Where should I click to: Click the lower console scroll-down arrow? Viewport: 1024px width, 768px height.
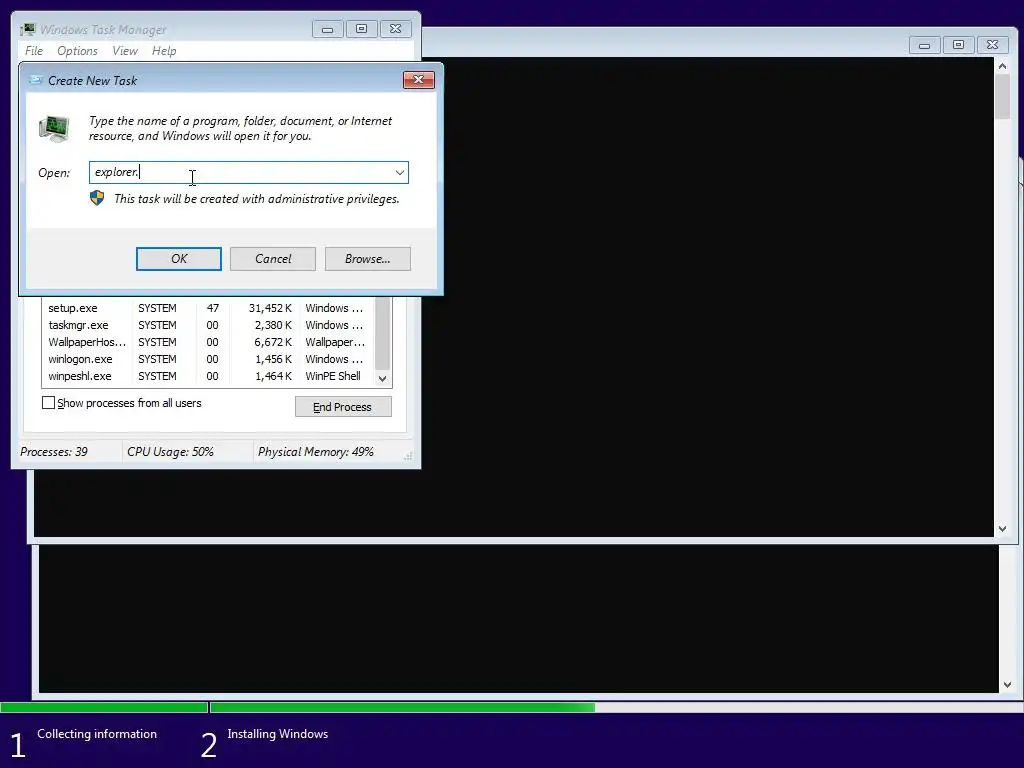1007,684
